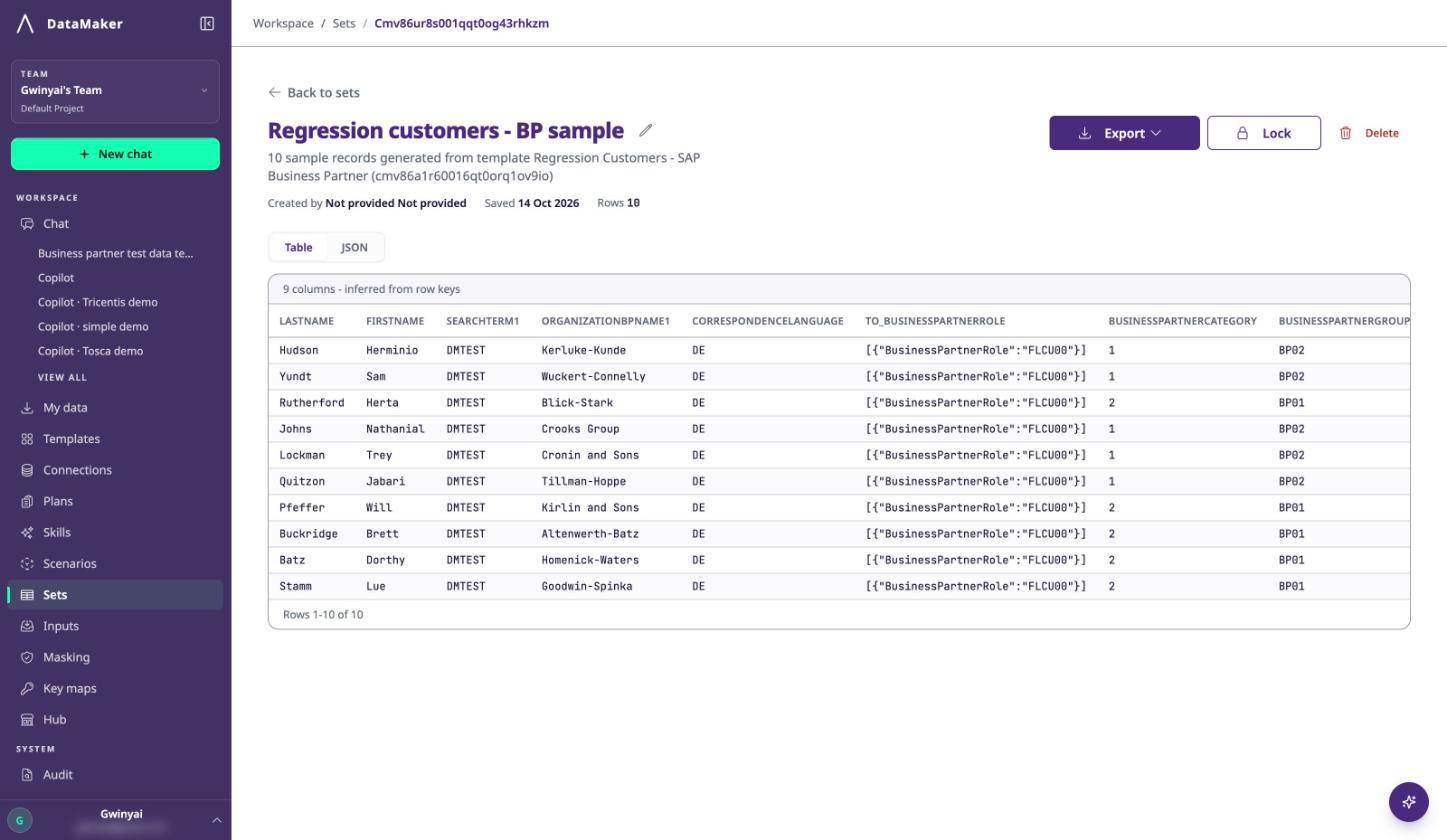Click the Connections database icon
Image resolution: width=1447 pixels, height=840 pixels.
[x=27, y=470]
